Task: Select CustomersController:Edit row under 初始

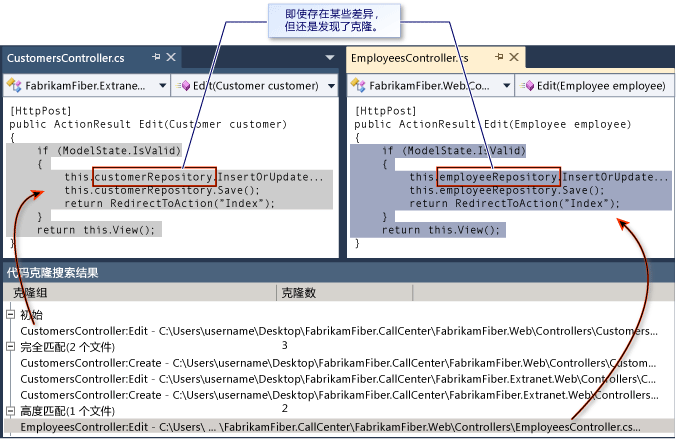Action: tap(339, 331)
